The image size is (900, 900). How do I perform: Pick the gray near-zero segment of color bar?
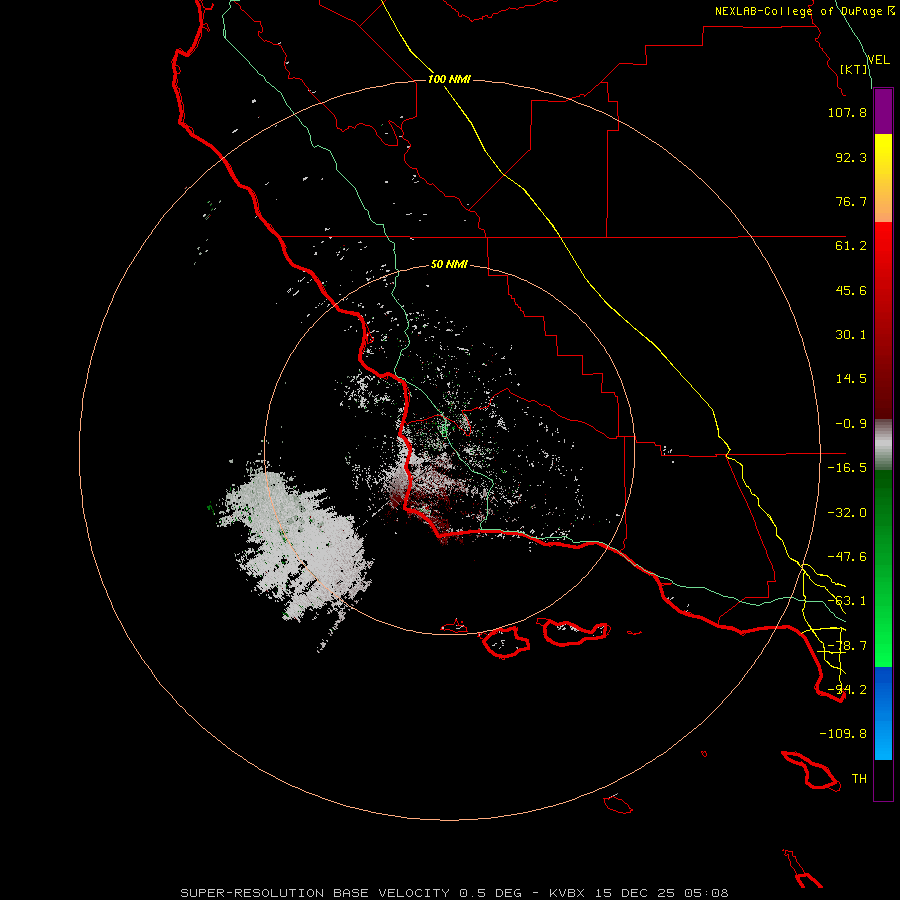click(x=883, y=445)
